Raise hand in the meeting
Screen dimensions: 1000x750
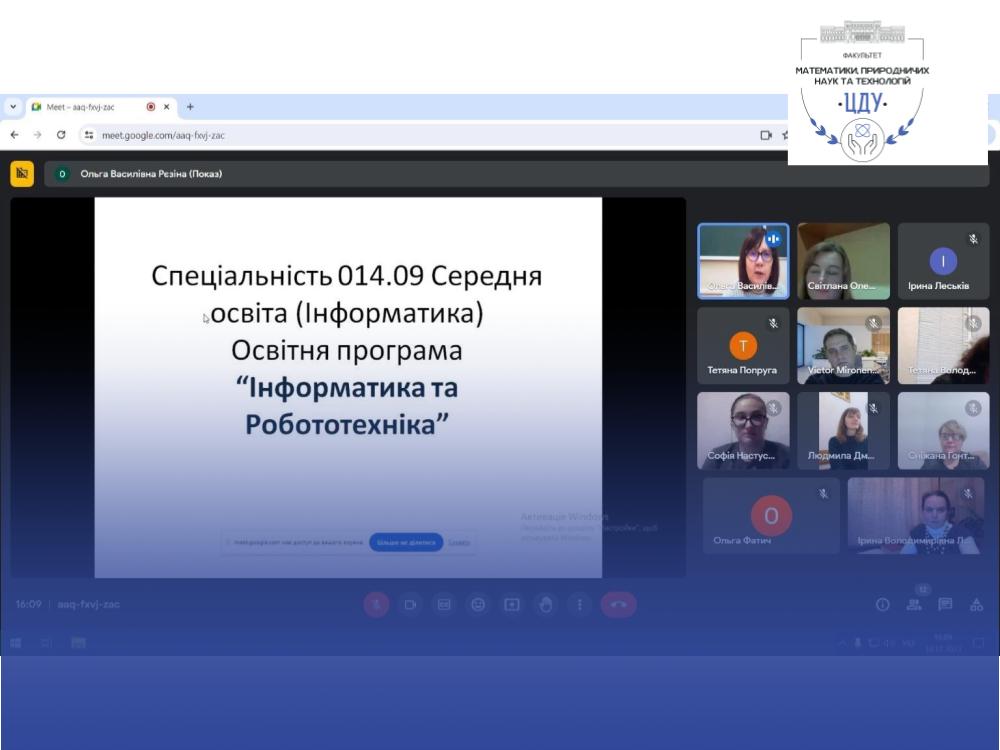tap(546, 604)
